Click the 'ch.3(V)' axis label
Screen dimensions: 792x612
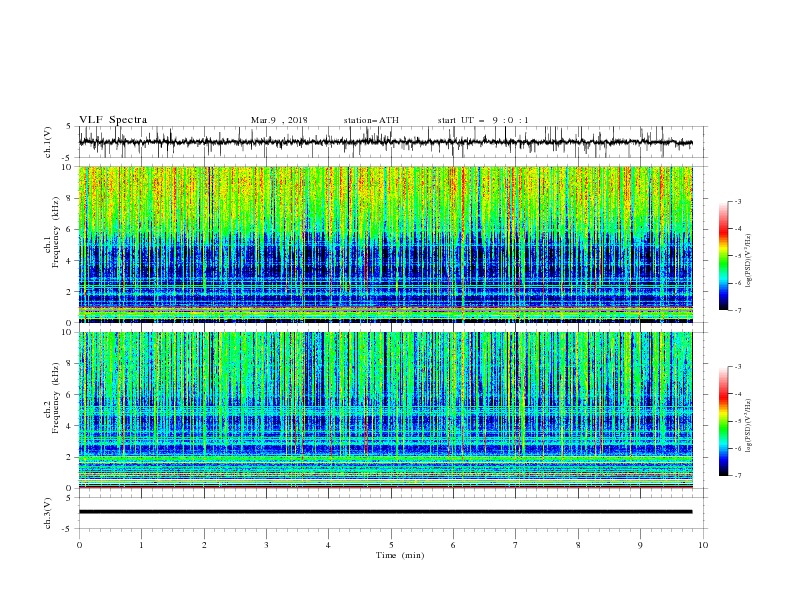(x=48, y=513)
